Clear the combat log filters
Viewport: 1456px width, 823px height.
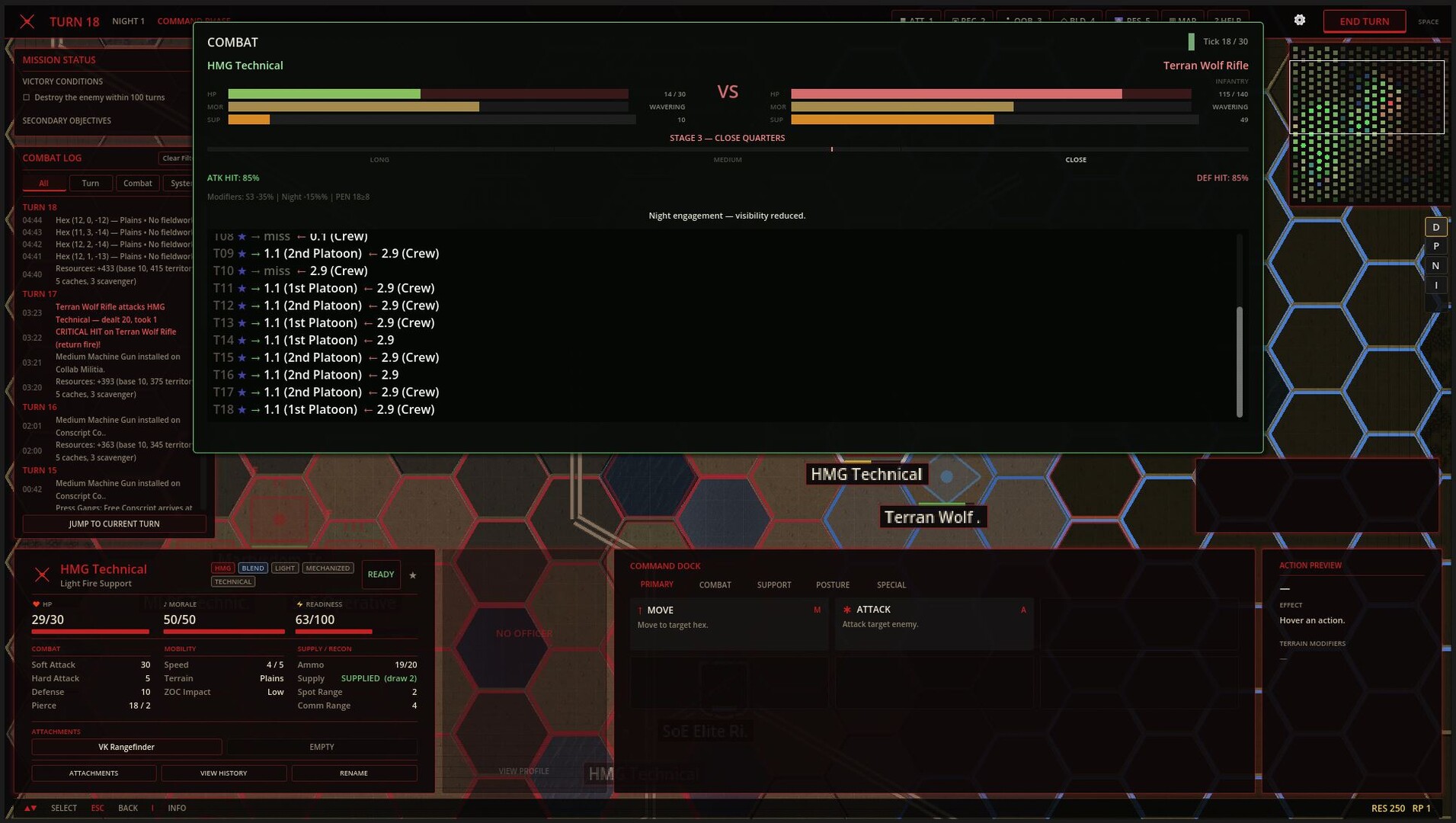click(177, 159)
